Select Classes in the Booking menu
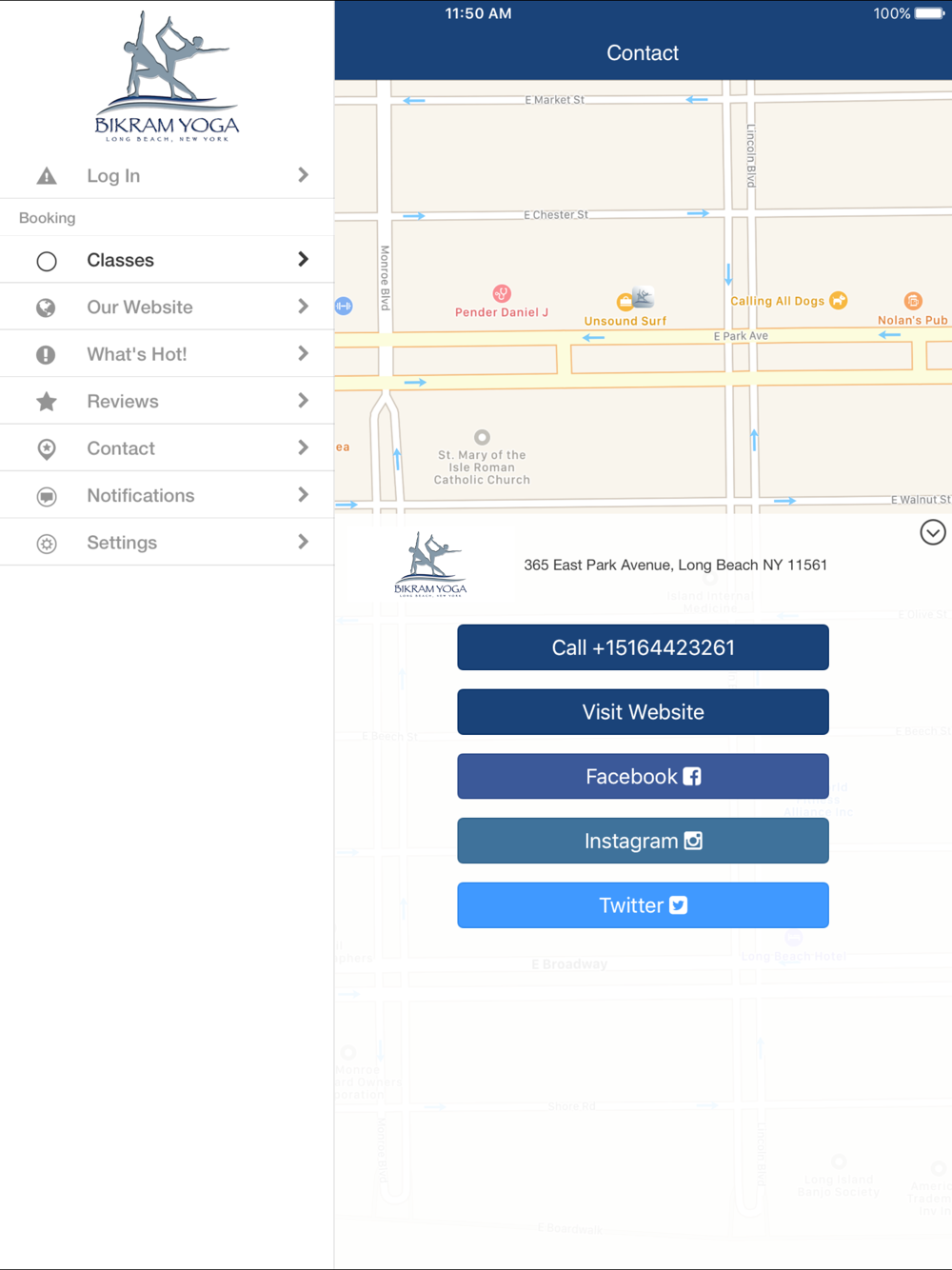952x1270 pixels. pos(167,260)
